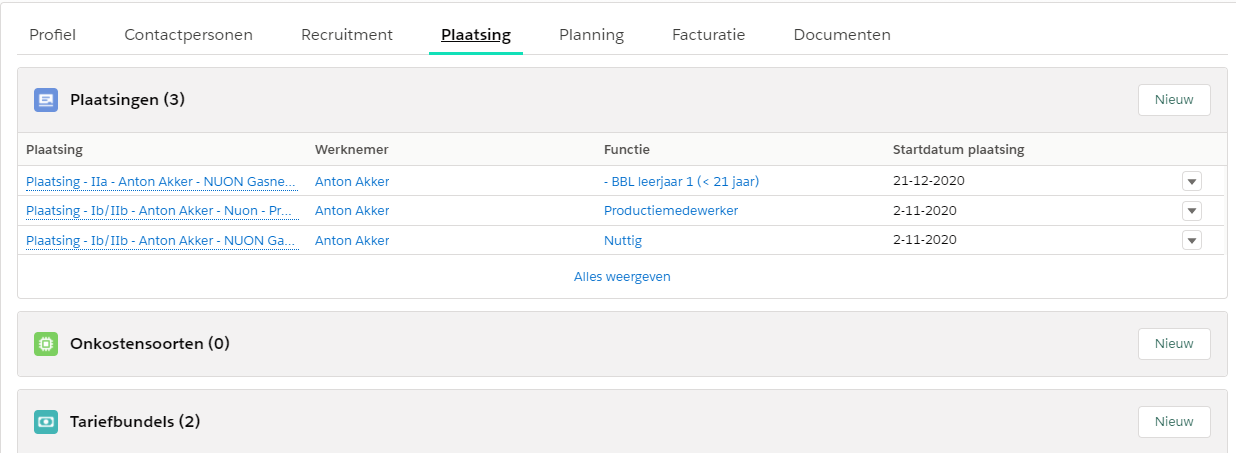Open the Facturatie tab
Viewport: 1236px width, 453px height.
(x=708, y=35)
